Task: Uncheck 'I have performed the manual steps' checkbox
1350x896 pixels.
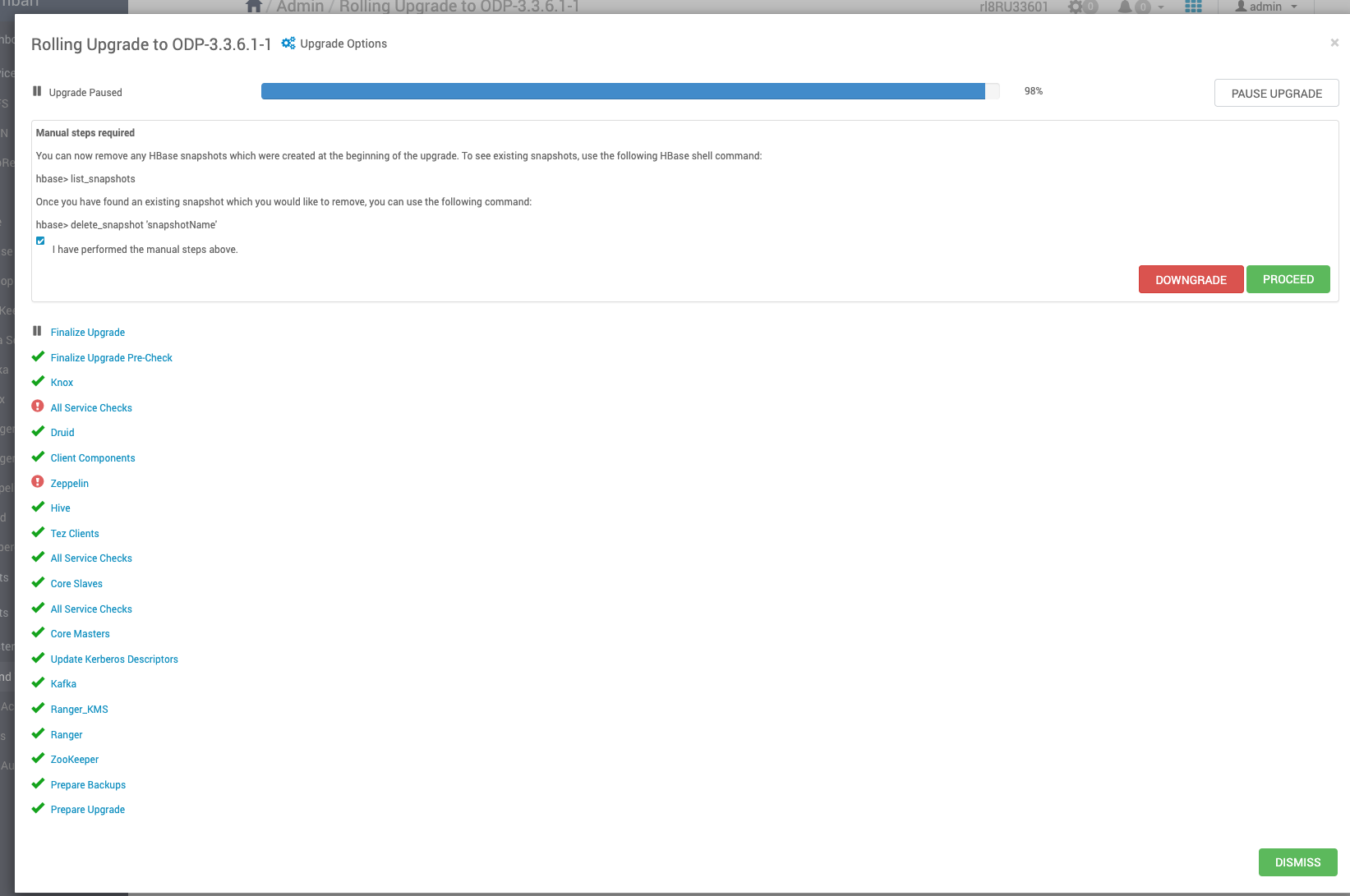Action: (x=40, y=241)
